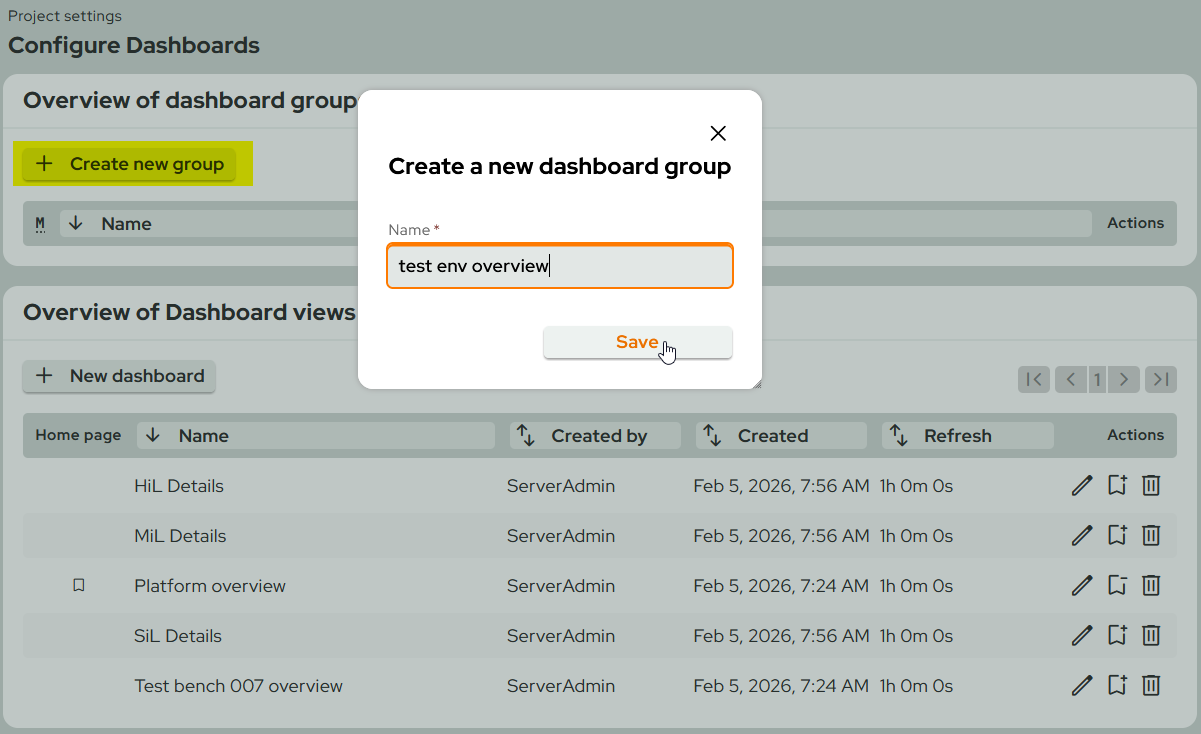Sort dashboards by the Created column
This screenshot has height=734, width=1201.
coord(711,435)
